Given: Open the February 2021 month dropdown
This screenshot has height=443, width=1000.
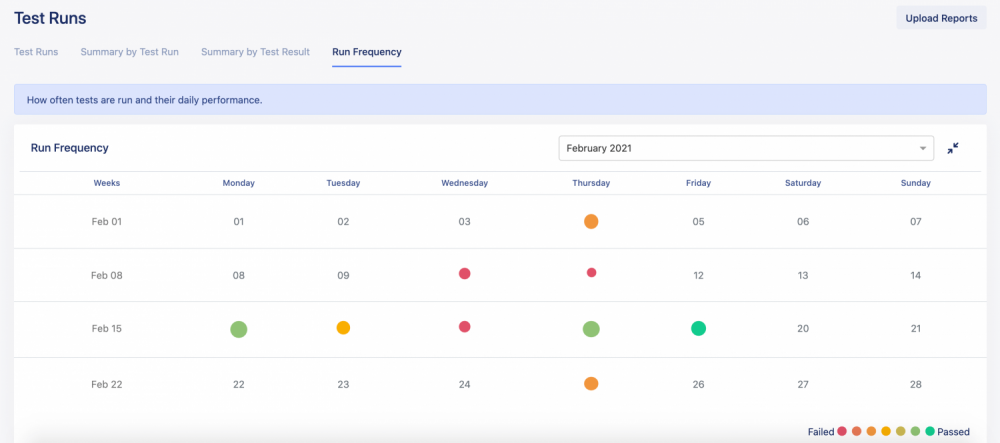Looking at the screenshot, I should coord(746,148).
